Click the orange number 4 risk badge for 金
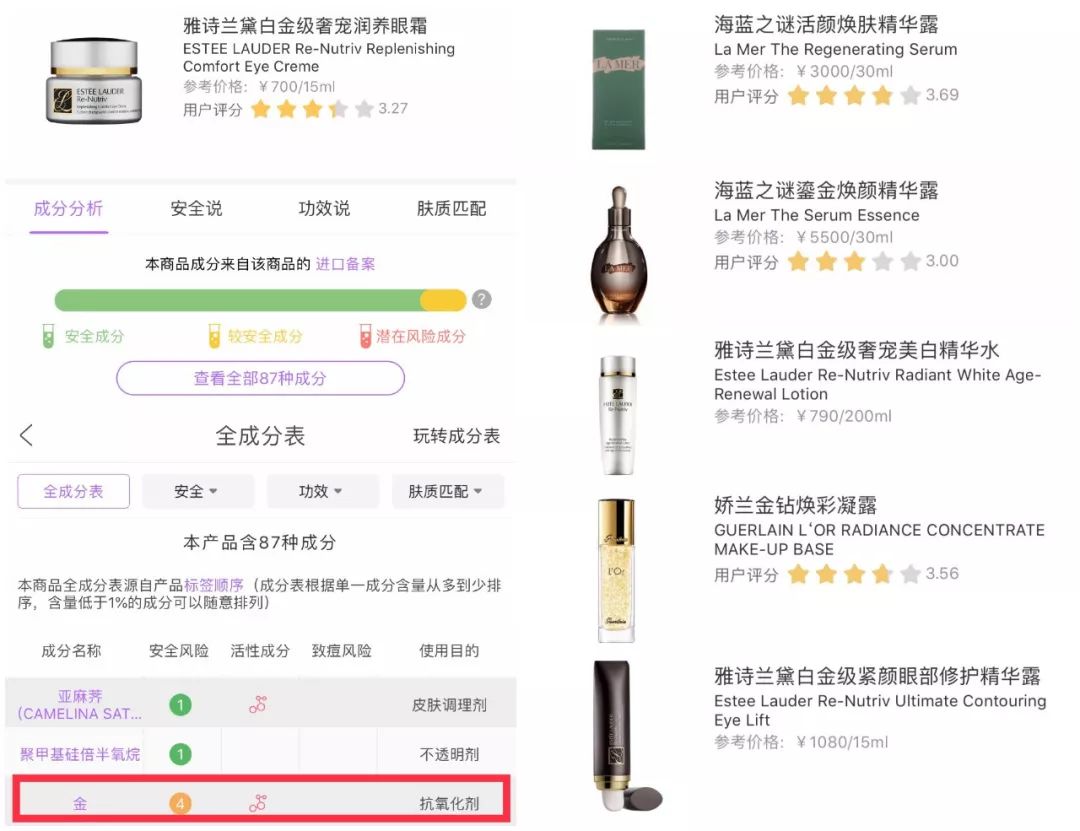Screen dimensions: 1080x831 point(180,803)
